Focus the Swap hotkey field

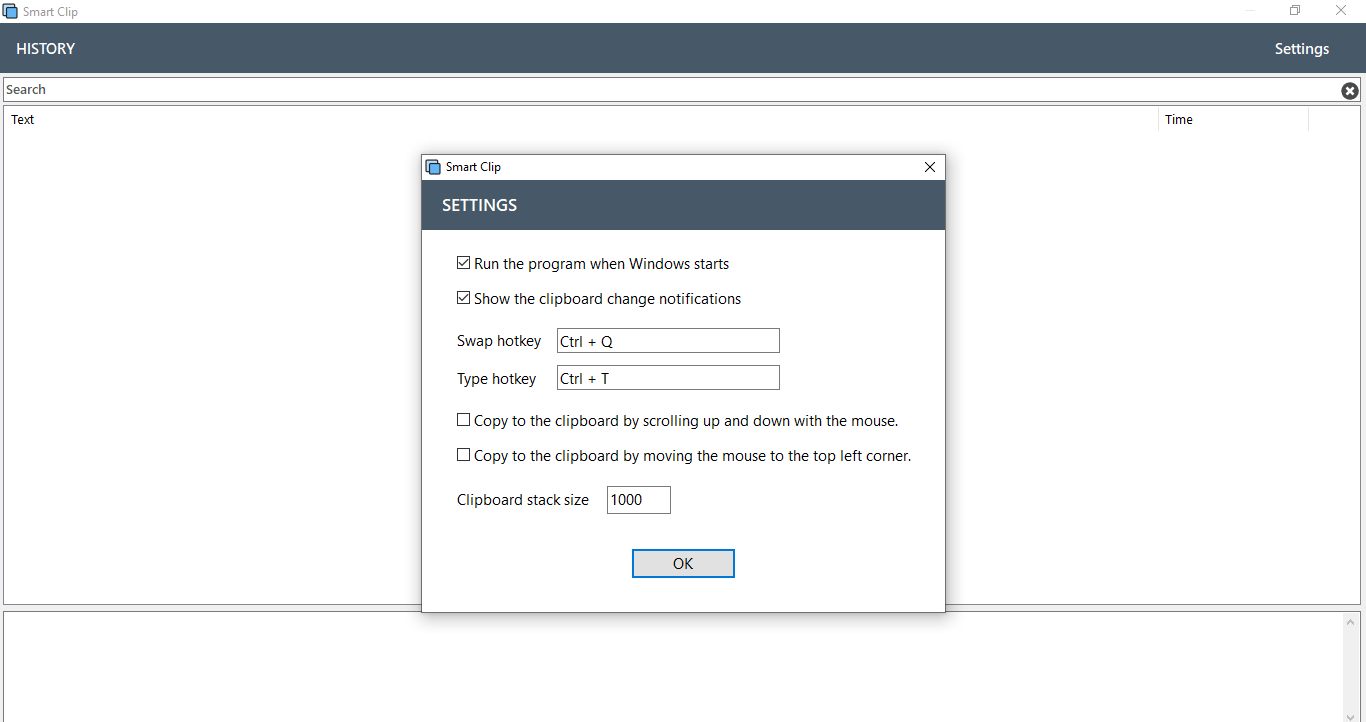[x=668, y=341]
